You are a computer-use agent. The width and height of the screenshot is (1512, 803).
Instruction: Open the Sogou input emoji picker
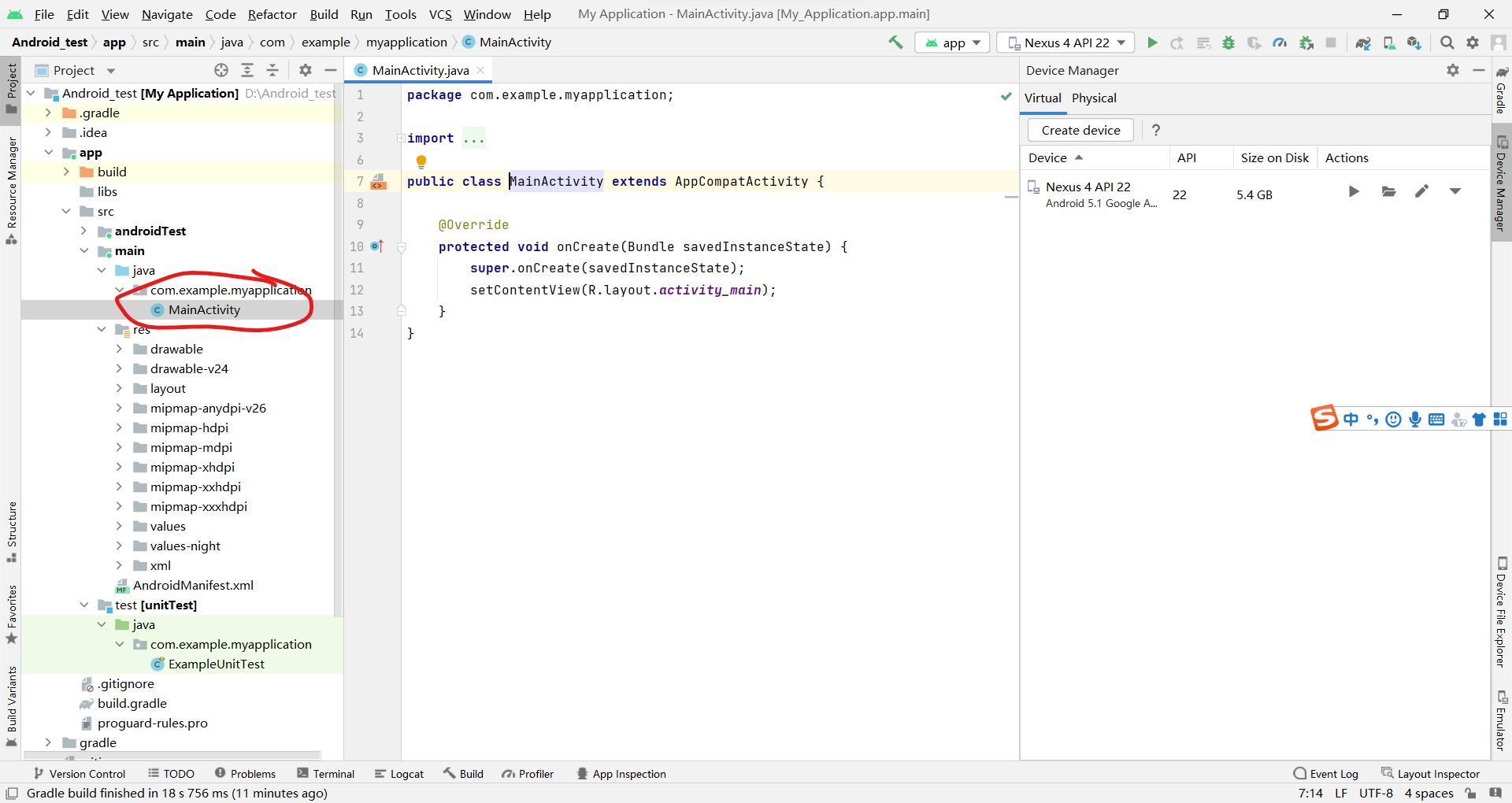(x=1394, y=419)
